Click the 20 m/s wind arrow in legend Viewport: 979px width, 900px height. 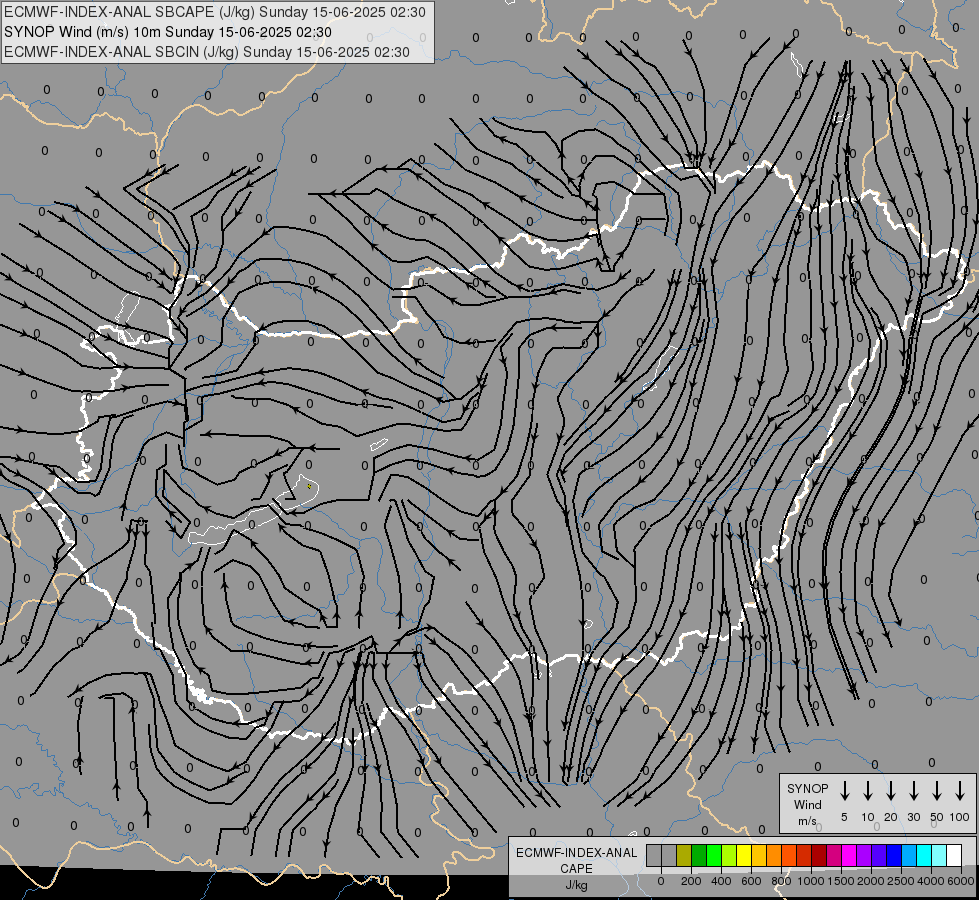[x=890, y=791]
